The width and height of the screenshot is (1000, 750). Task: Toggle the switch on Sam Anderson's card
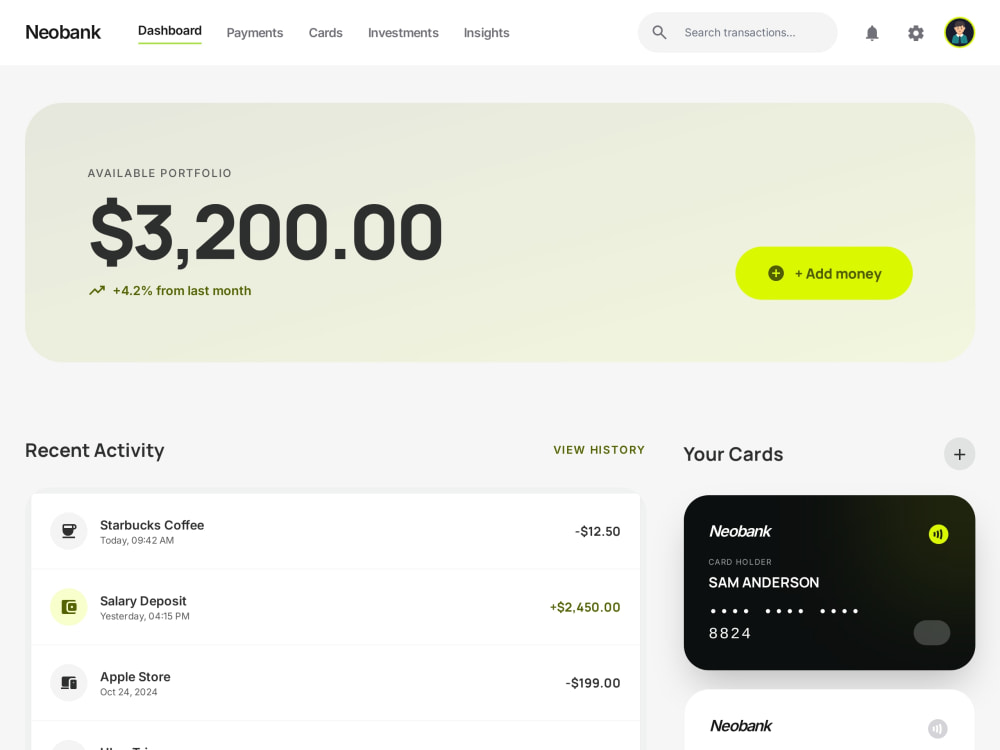pyautogui.click(x=932, y=633)
